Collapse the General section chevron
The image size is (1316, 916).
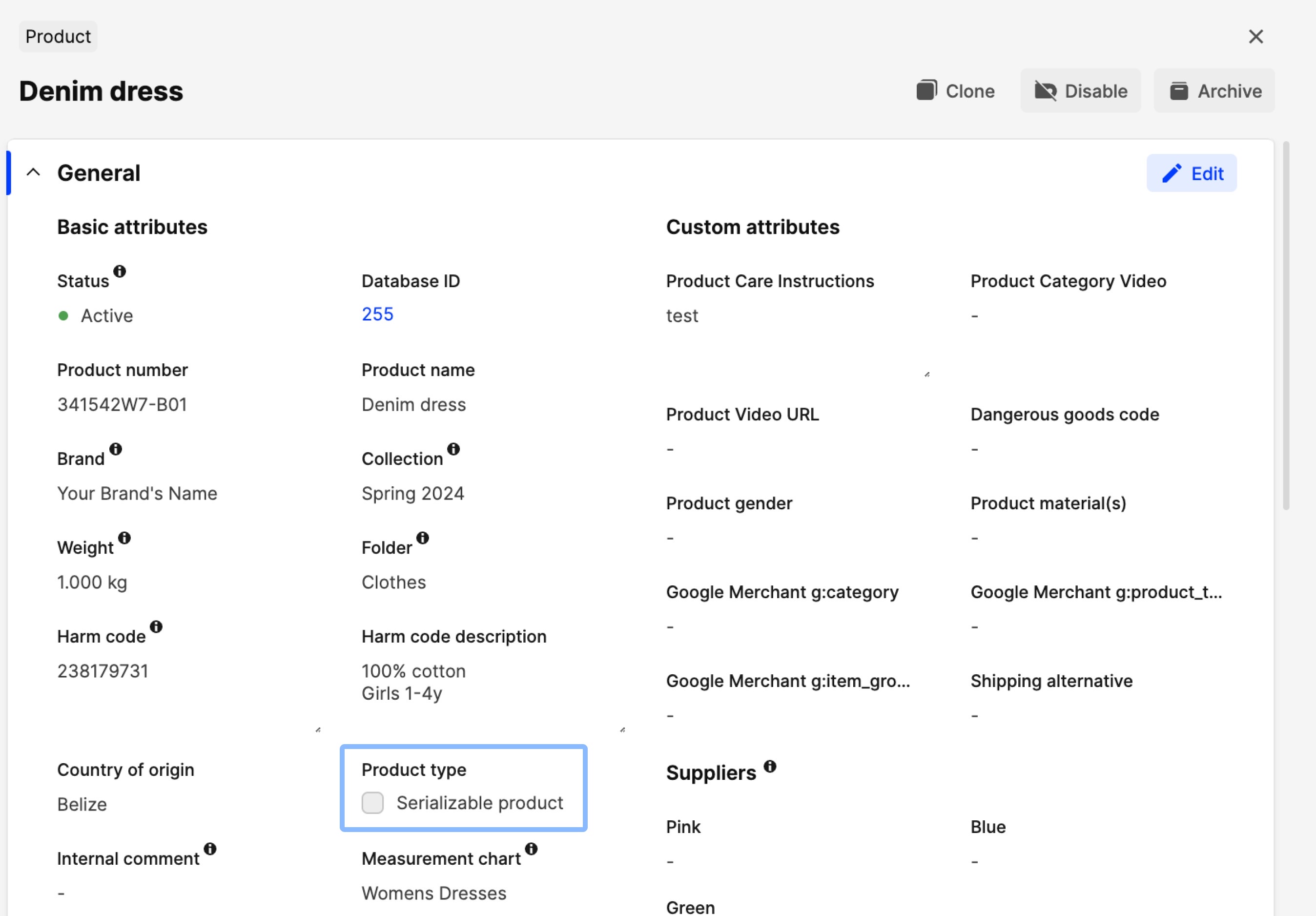(33, 172)
